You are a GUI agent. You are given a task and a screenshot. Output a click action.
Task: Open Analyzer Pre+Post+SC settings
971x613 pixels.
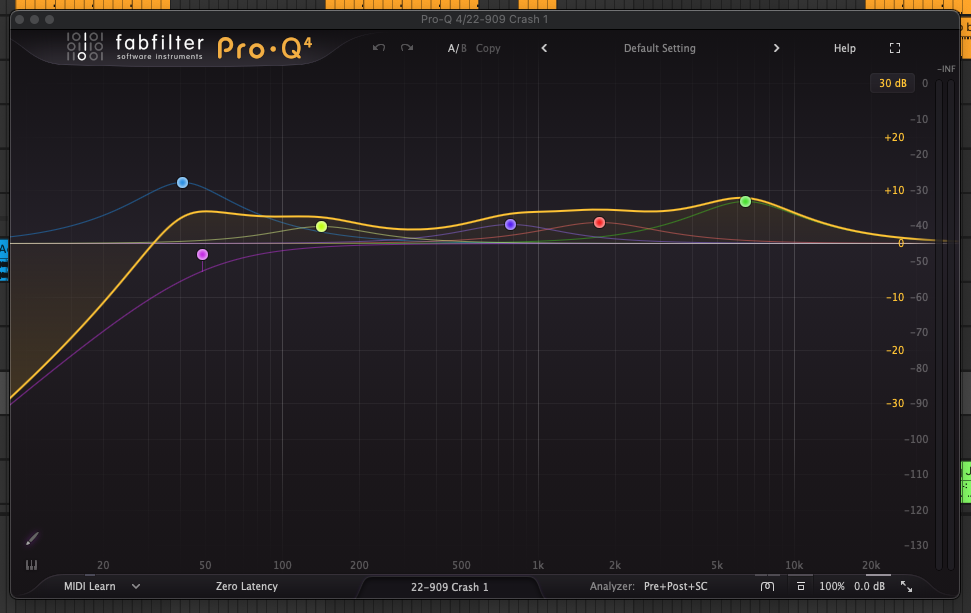675,587
